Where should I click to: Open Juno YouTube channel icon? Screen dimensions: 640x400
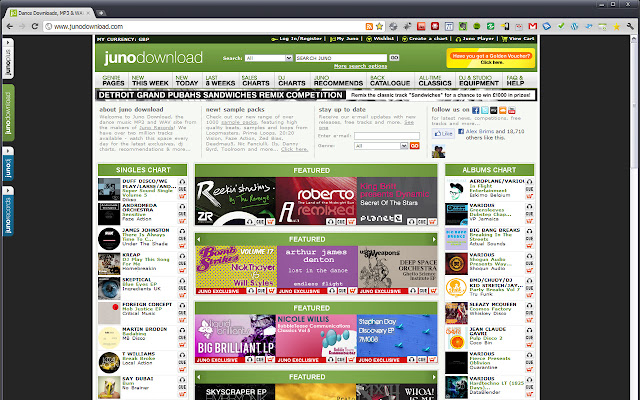click(x=511, y=110)
